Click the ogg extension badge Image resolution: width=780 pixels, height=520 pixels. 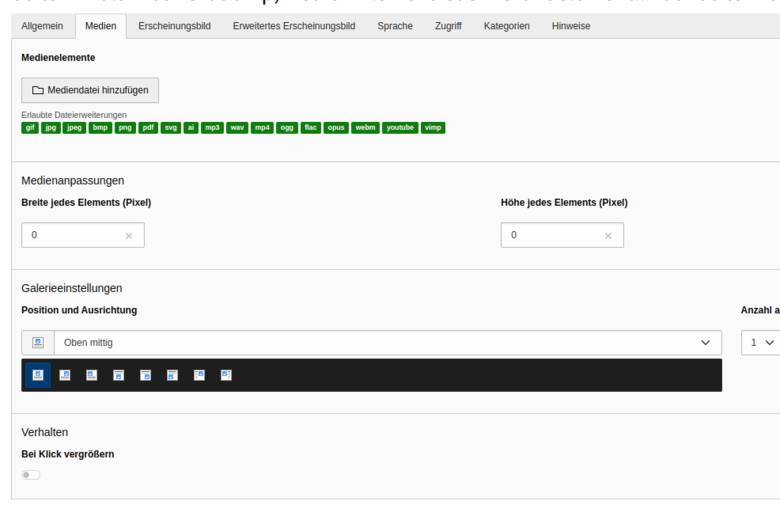click(x=287, y=128)
